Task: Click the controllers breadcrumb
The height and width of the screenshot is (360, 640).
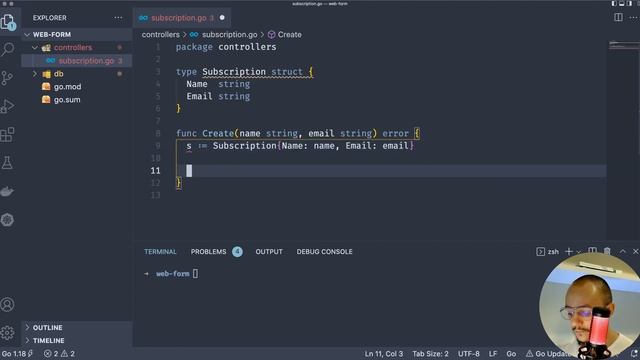Action: (160, 35)
